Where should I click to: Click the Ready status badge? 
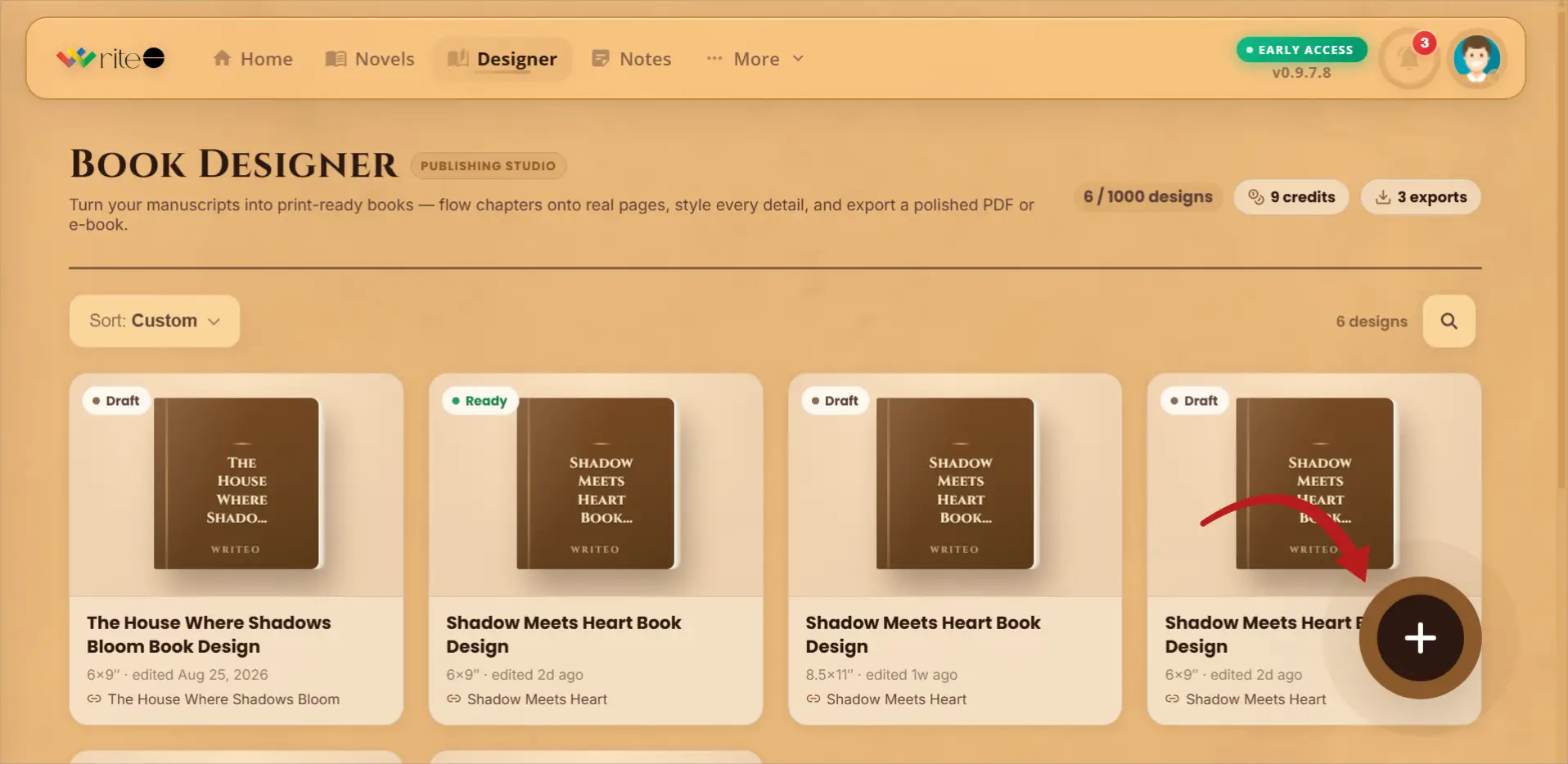480,401
